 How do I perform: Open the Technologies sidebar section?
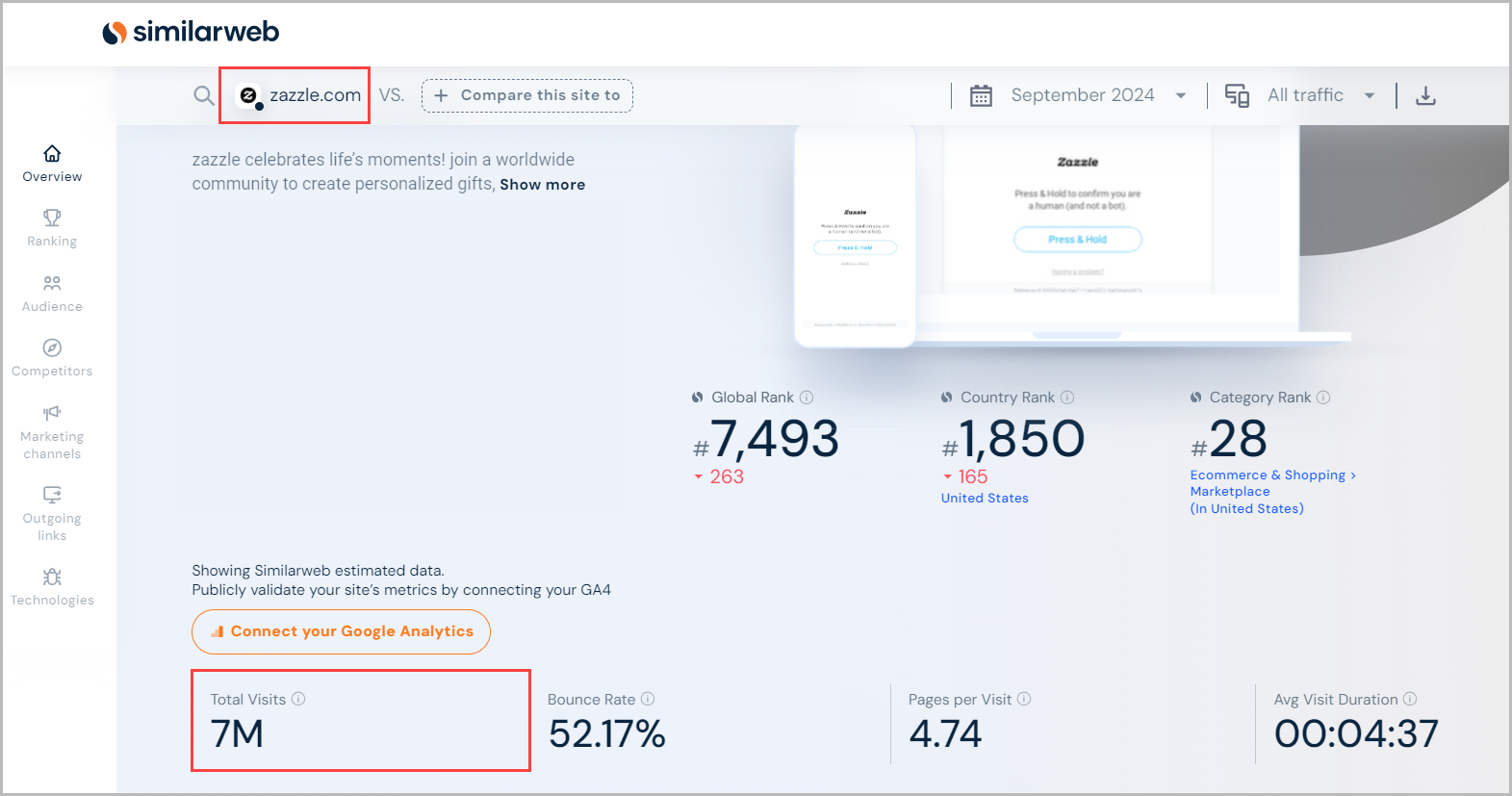52,587
